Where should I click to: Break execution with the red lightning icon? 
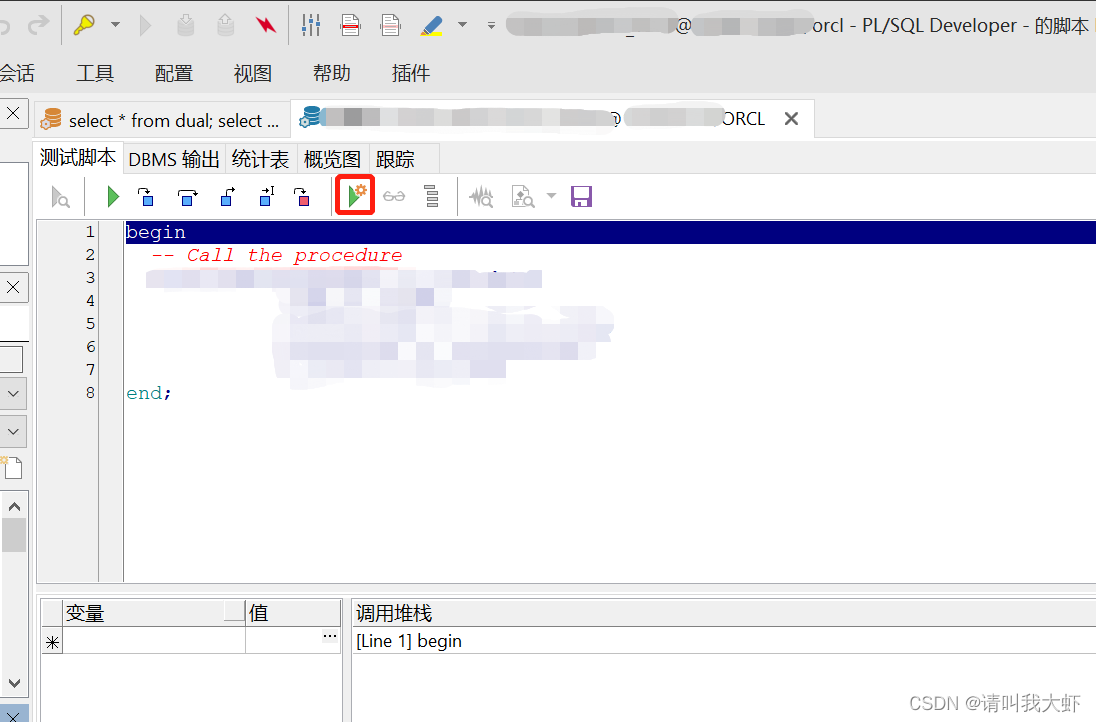265,25
